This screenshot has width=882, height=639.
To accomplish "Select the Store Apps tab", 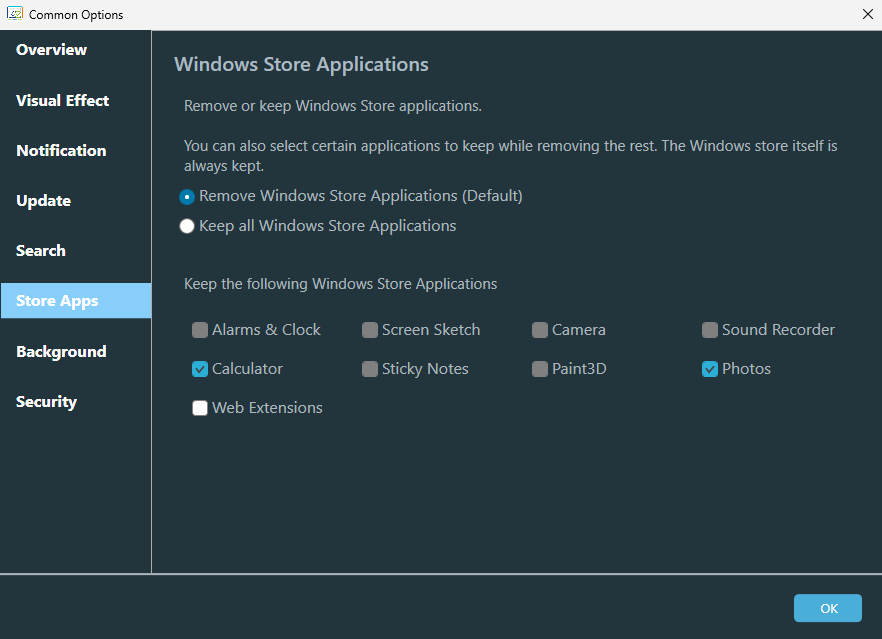I will pos(57,301).
